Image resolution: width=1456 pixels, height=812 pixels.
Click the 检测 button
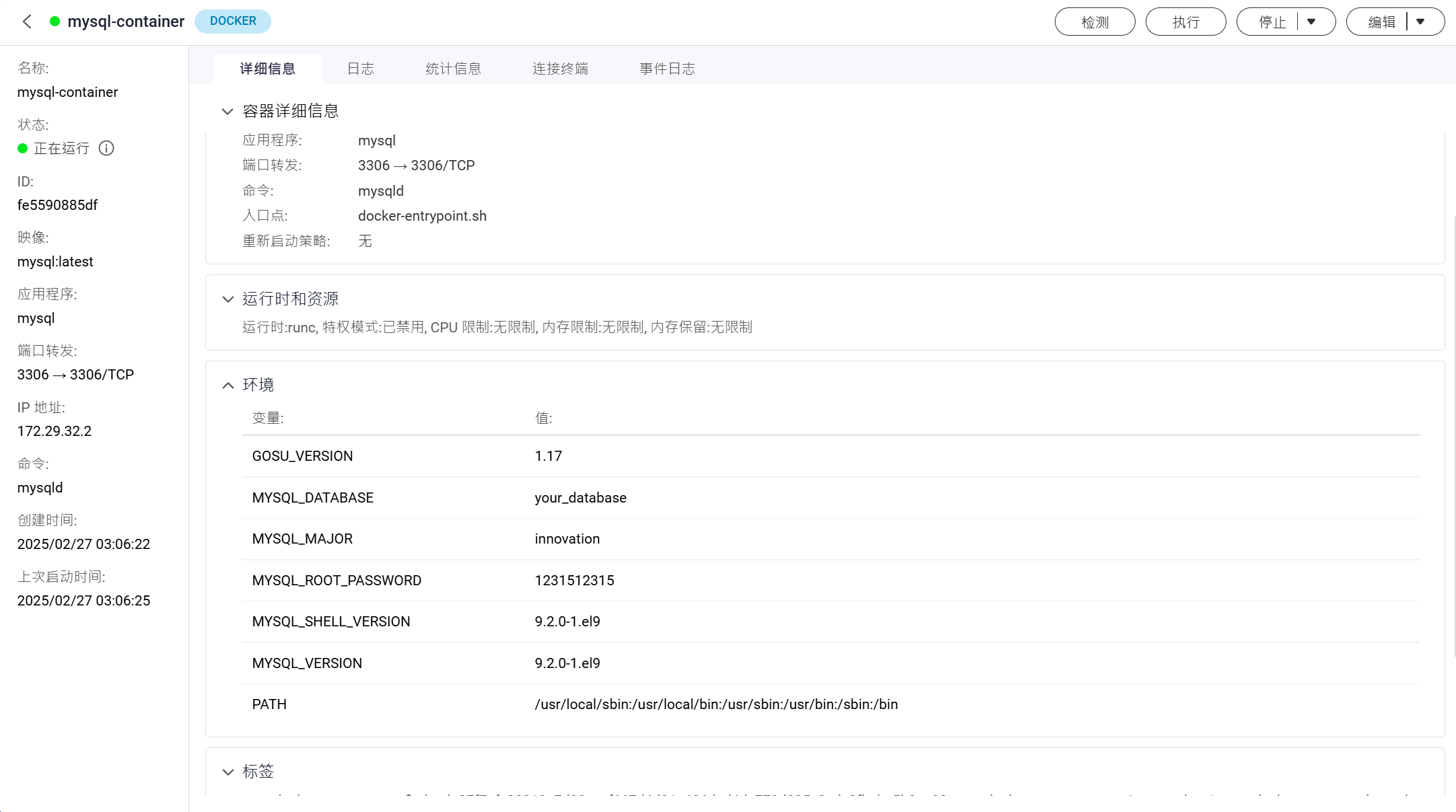coord(1095,22)
